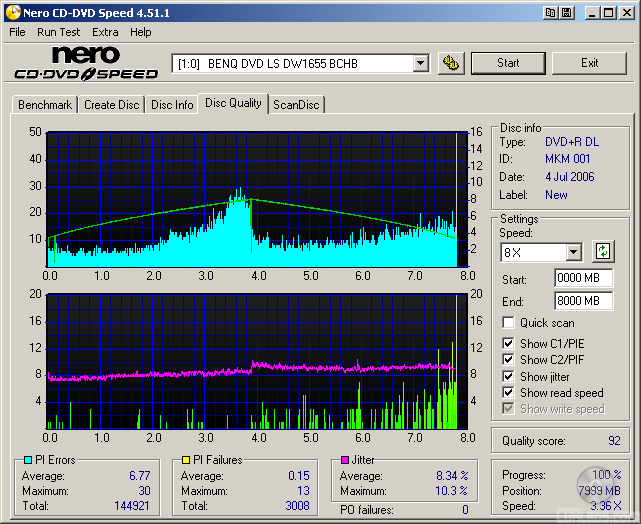Click the magenta Jitter legend square
Screen dimensions: 641x524
(x=345, y=460)
